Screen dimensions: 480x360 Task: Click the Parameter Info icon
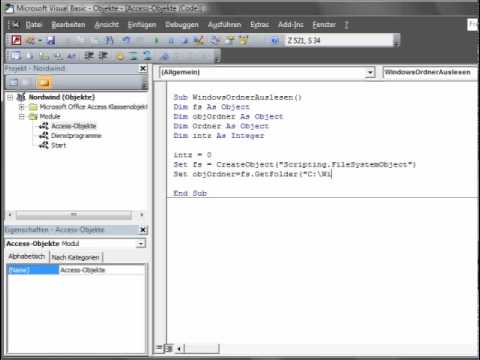tap(58, 56)
